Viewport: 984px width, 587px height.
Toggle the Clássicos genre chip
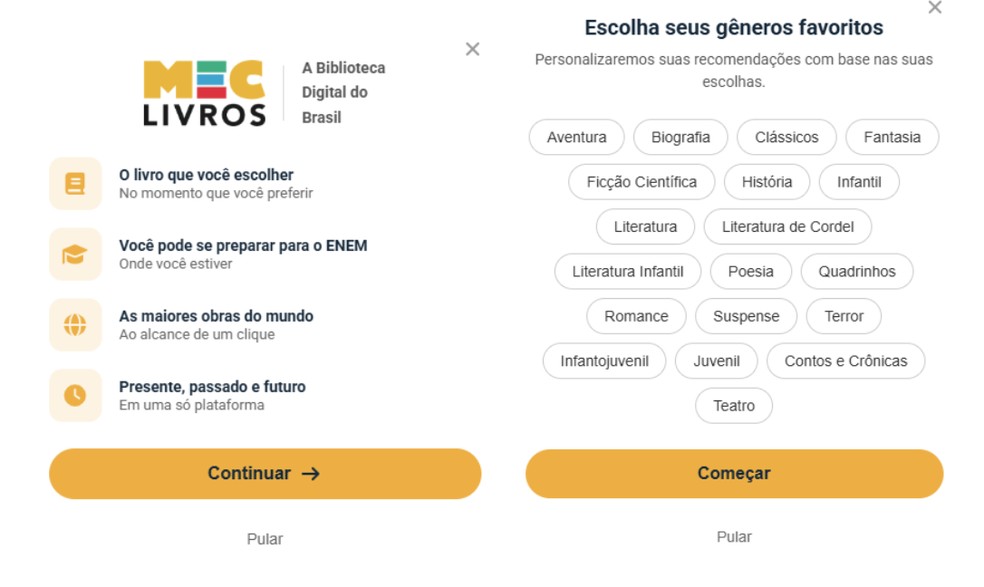[x=786, y=137]
